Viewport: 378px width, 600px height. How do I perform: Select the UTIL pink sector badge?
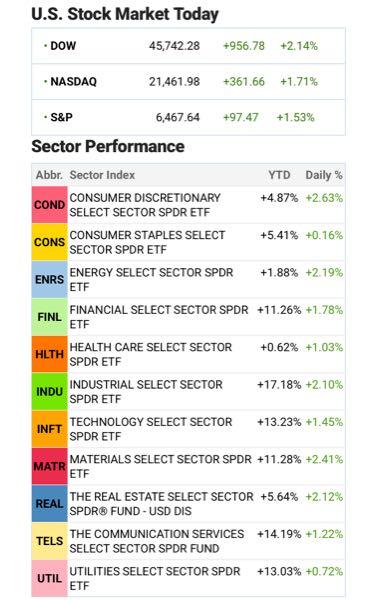tap(50, 578)
